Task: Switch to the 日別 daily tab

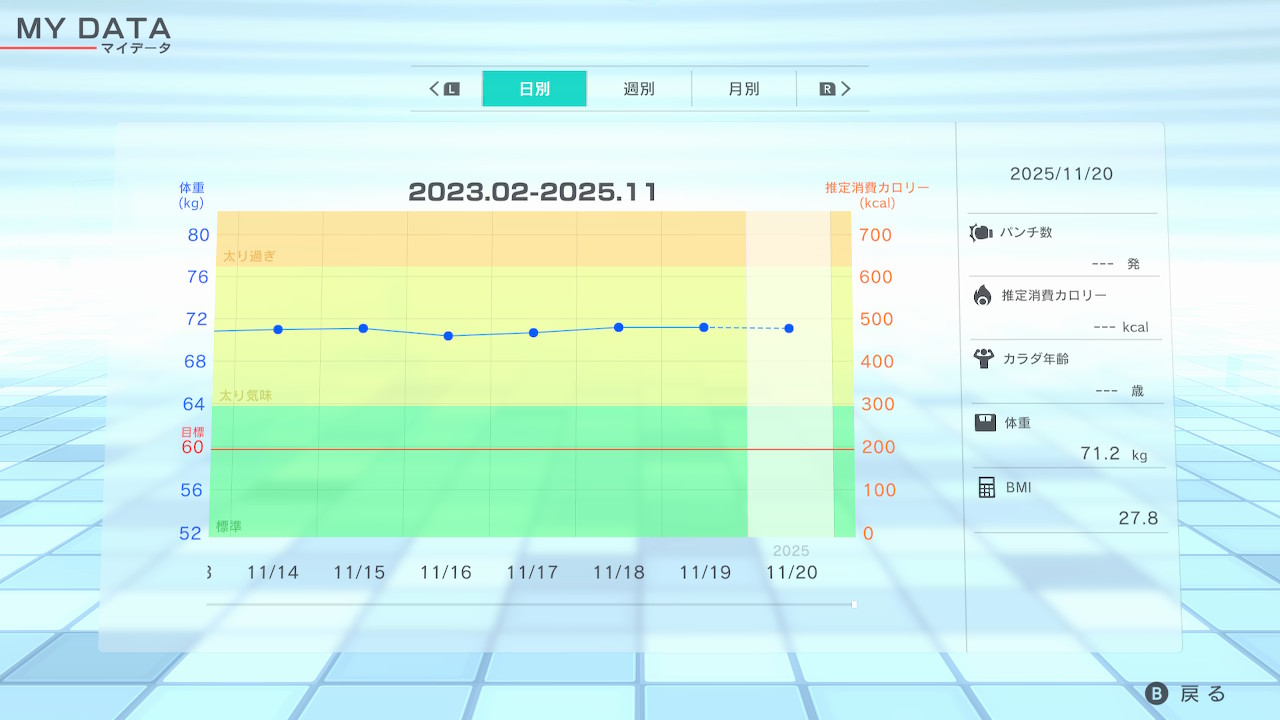Action: click(534, 89)
